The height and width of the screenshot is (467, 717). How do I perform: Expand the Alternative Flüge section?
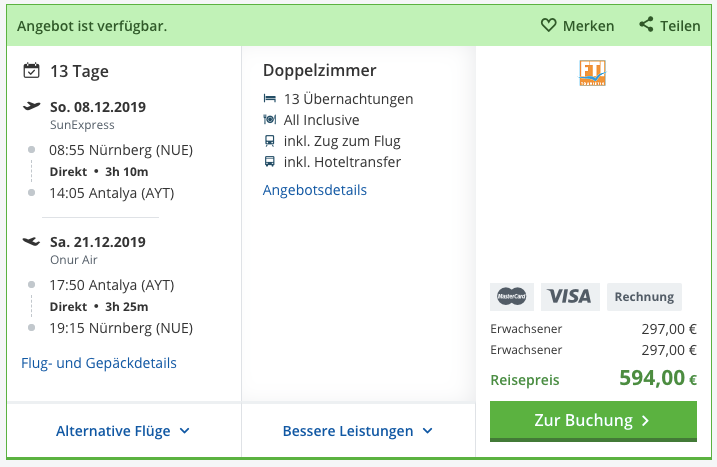pos(123,431)
